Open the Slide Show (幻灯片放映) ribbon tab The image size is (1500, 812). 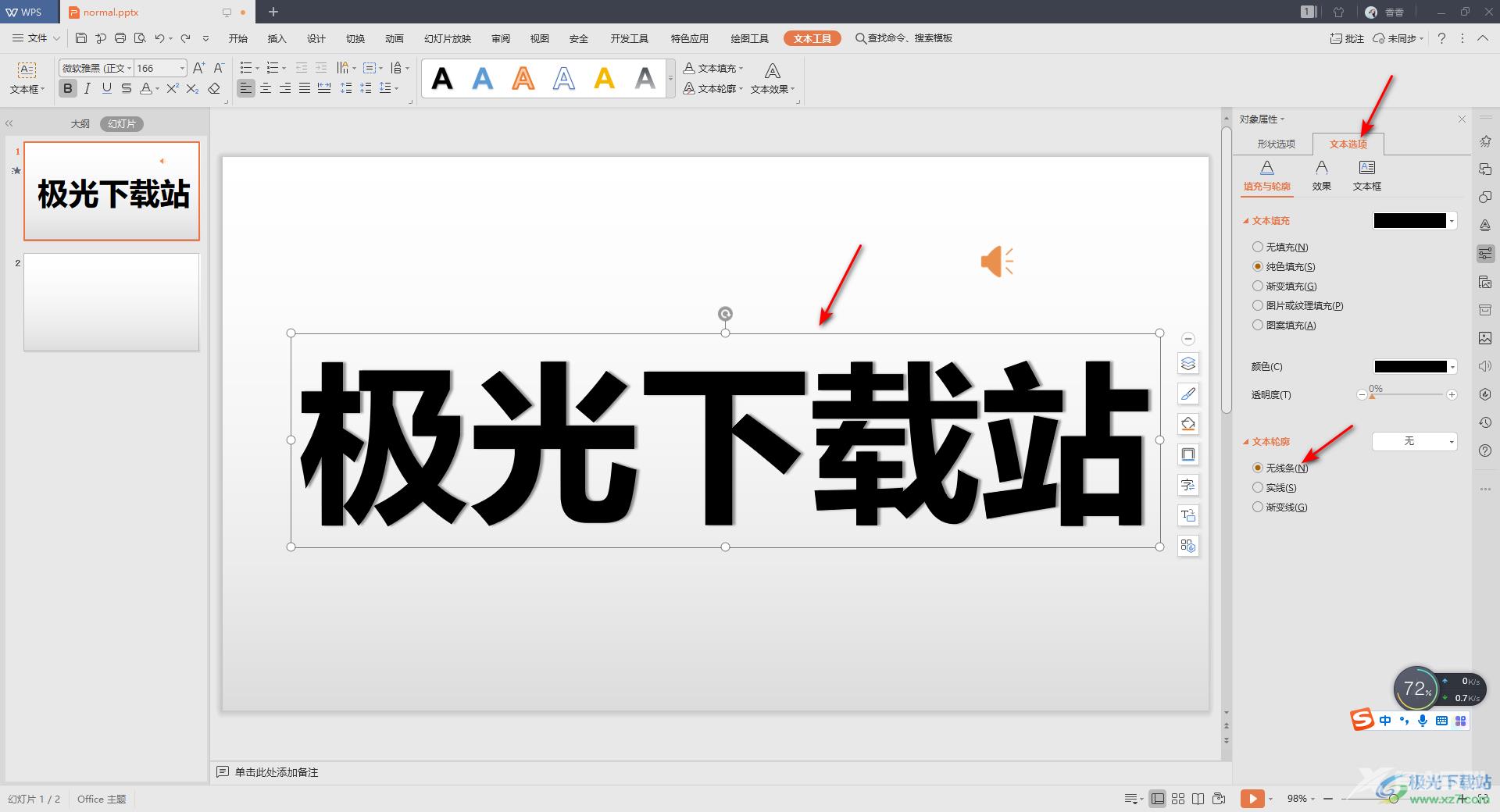[448, 38]
